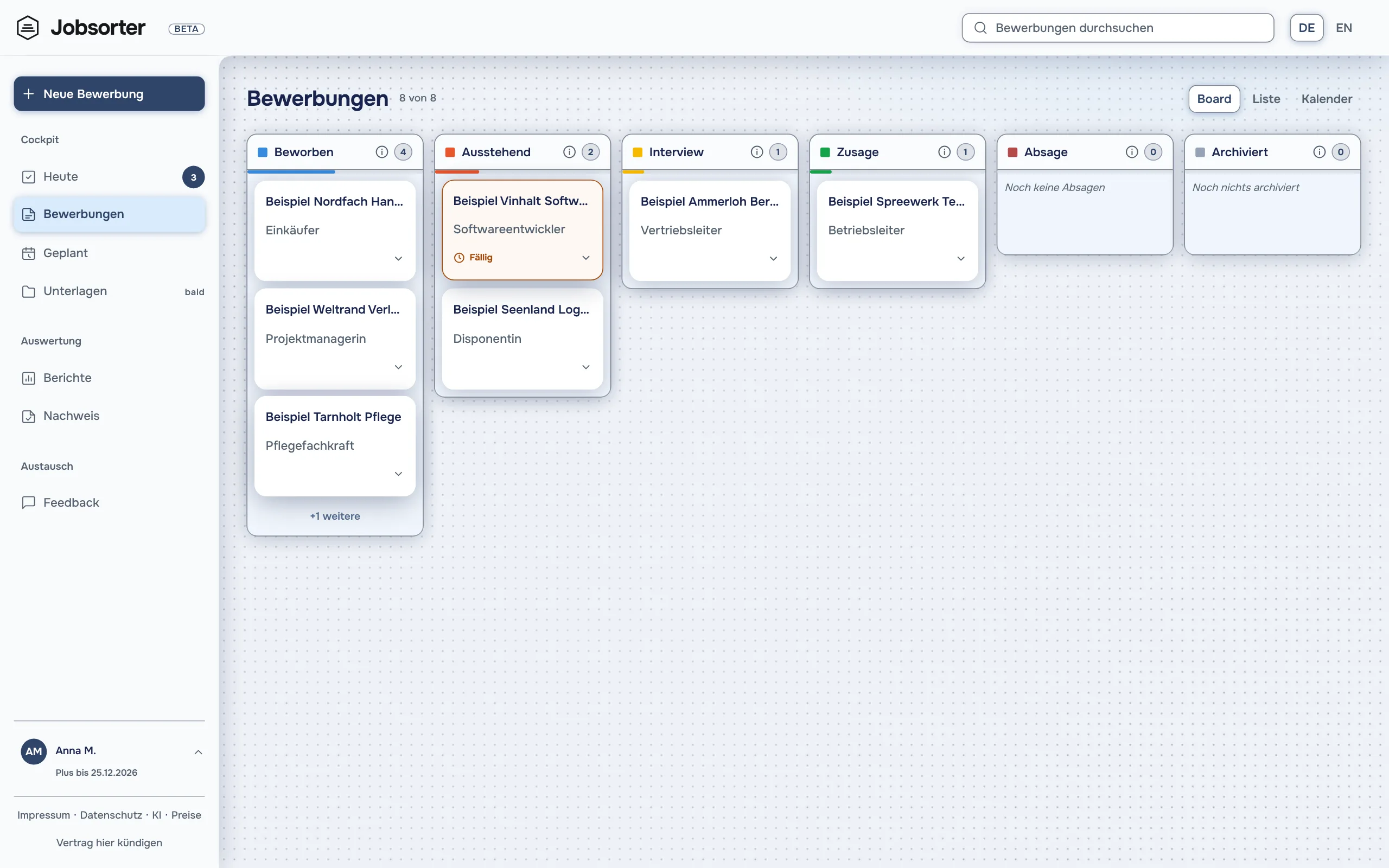
Task: Click the Neue Bewerbung button
Action: (x=109, y=94)
